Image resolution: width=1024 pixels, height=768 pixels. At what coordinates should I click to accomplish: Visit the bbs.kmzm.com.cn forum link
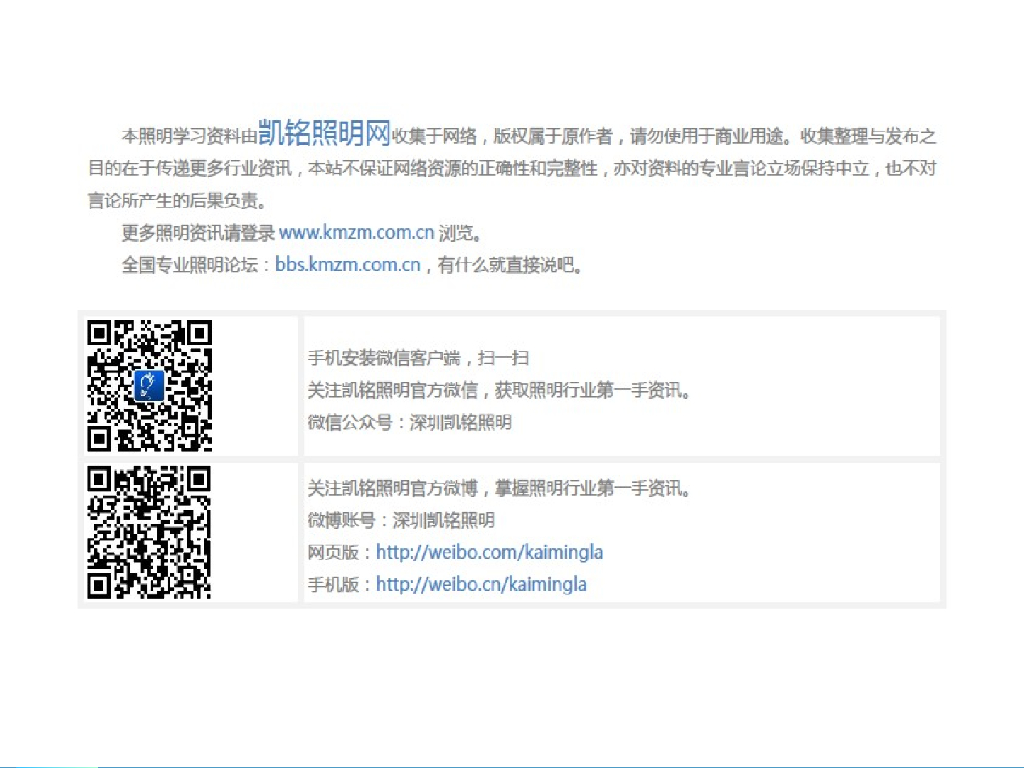pyautogui.click(x=347, y=264)
